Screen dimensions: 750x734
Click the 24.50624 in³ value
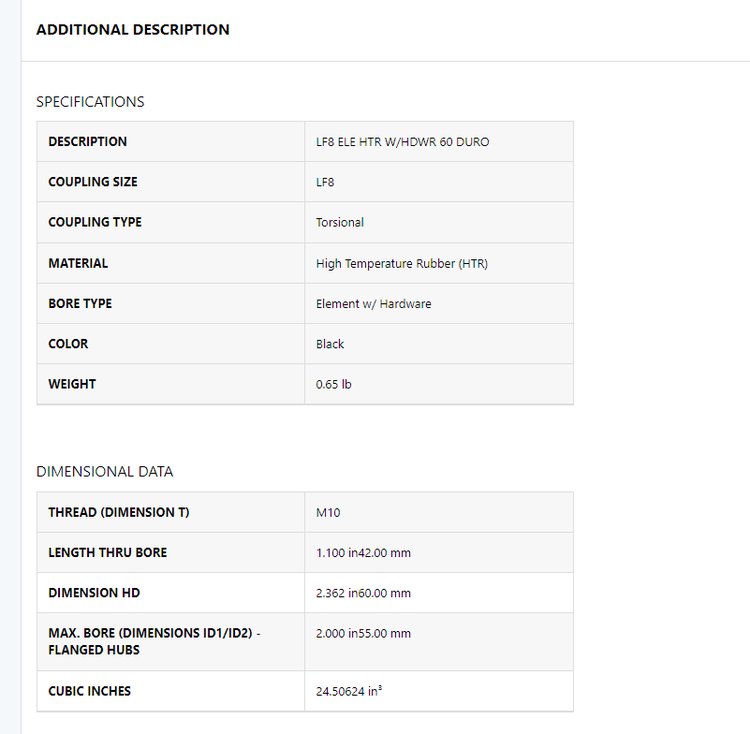click(350, 691)
